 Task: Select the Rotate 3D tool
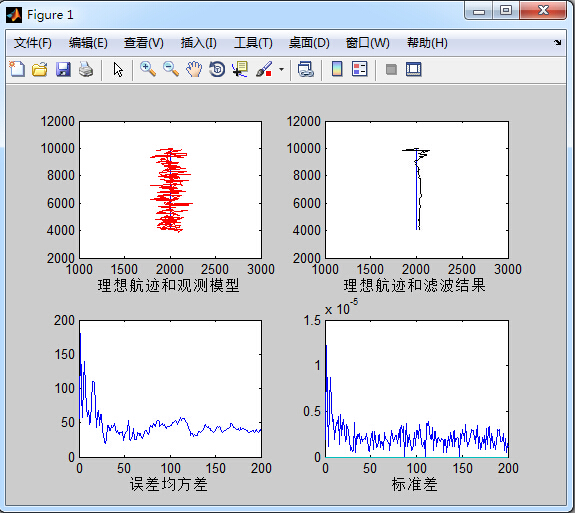[217, 69]
